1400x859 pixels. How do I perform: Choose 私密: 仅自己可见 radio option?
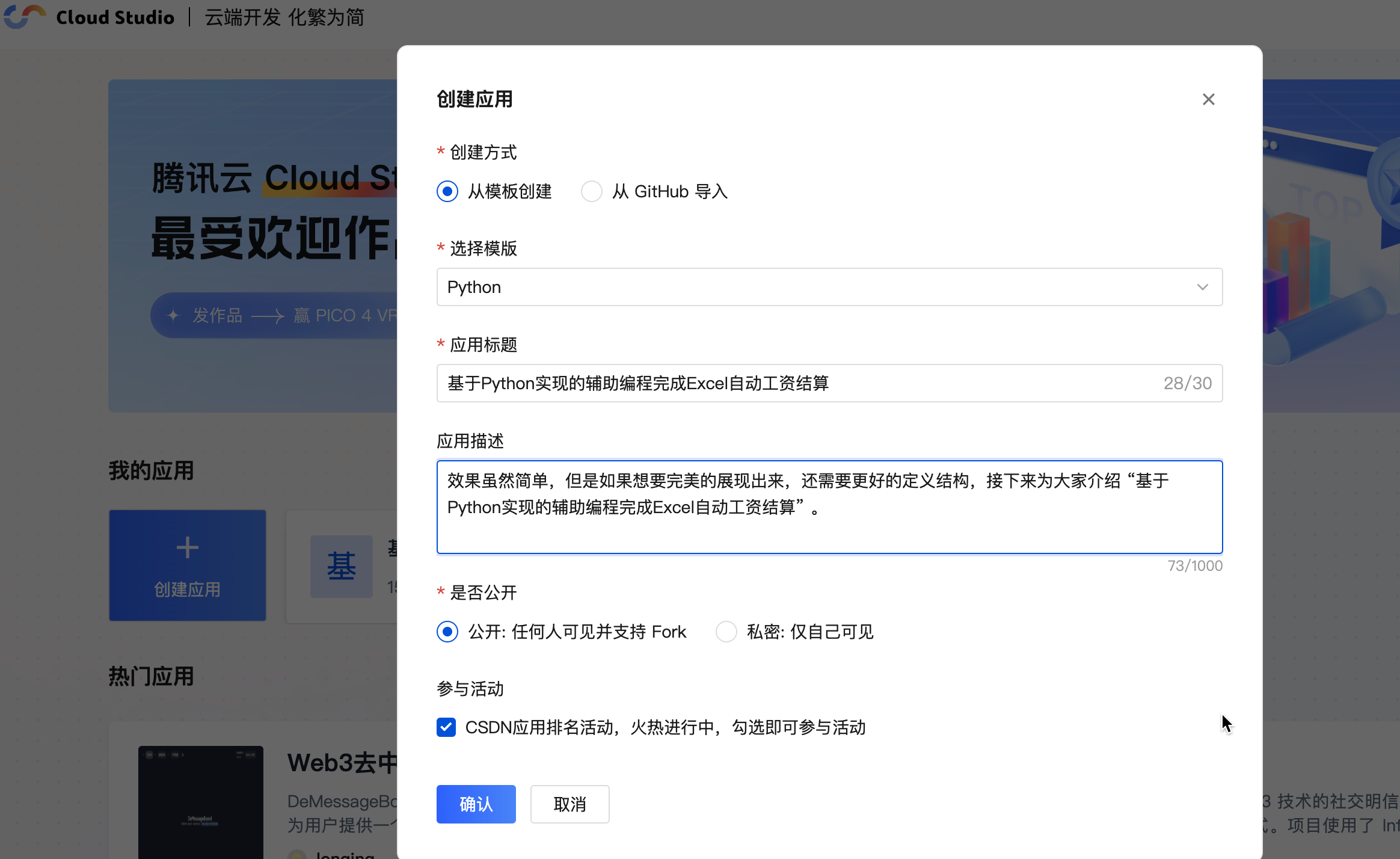click(726, 632)
